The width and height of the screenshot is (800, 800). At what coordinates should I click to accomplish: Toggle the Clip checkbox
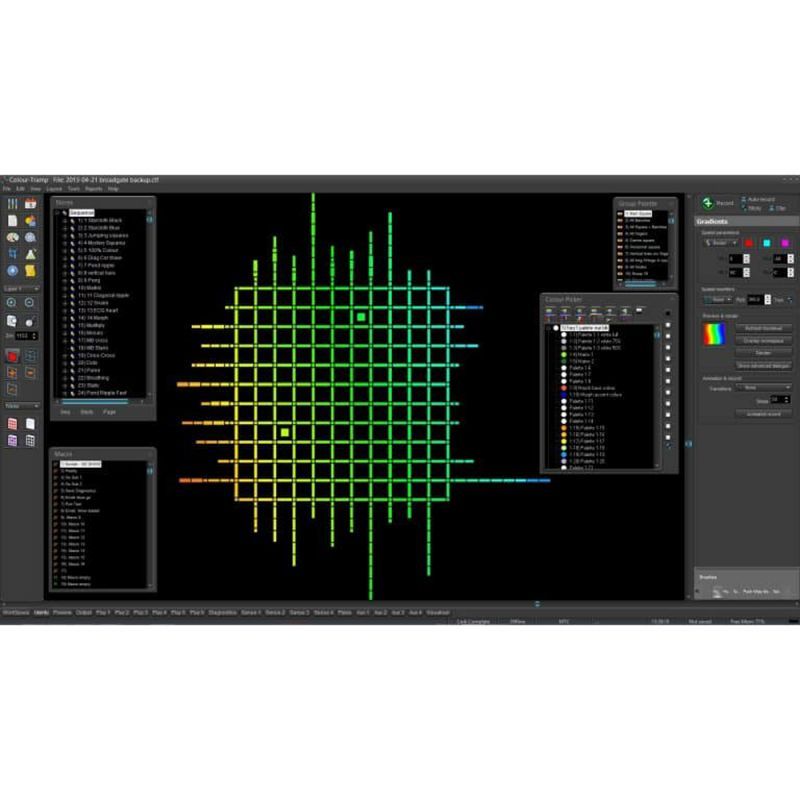(770, 208)
